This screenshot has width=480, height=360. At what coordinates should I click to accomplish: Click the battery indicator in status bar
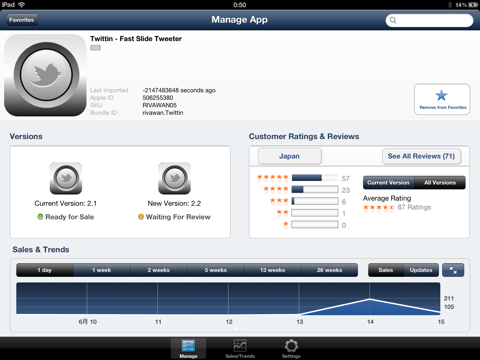pyautogui.click(x=473, y=5)
